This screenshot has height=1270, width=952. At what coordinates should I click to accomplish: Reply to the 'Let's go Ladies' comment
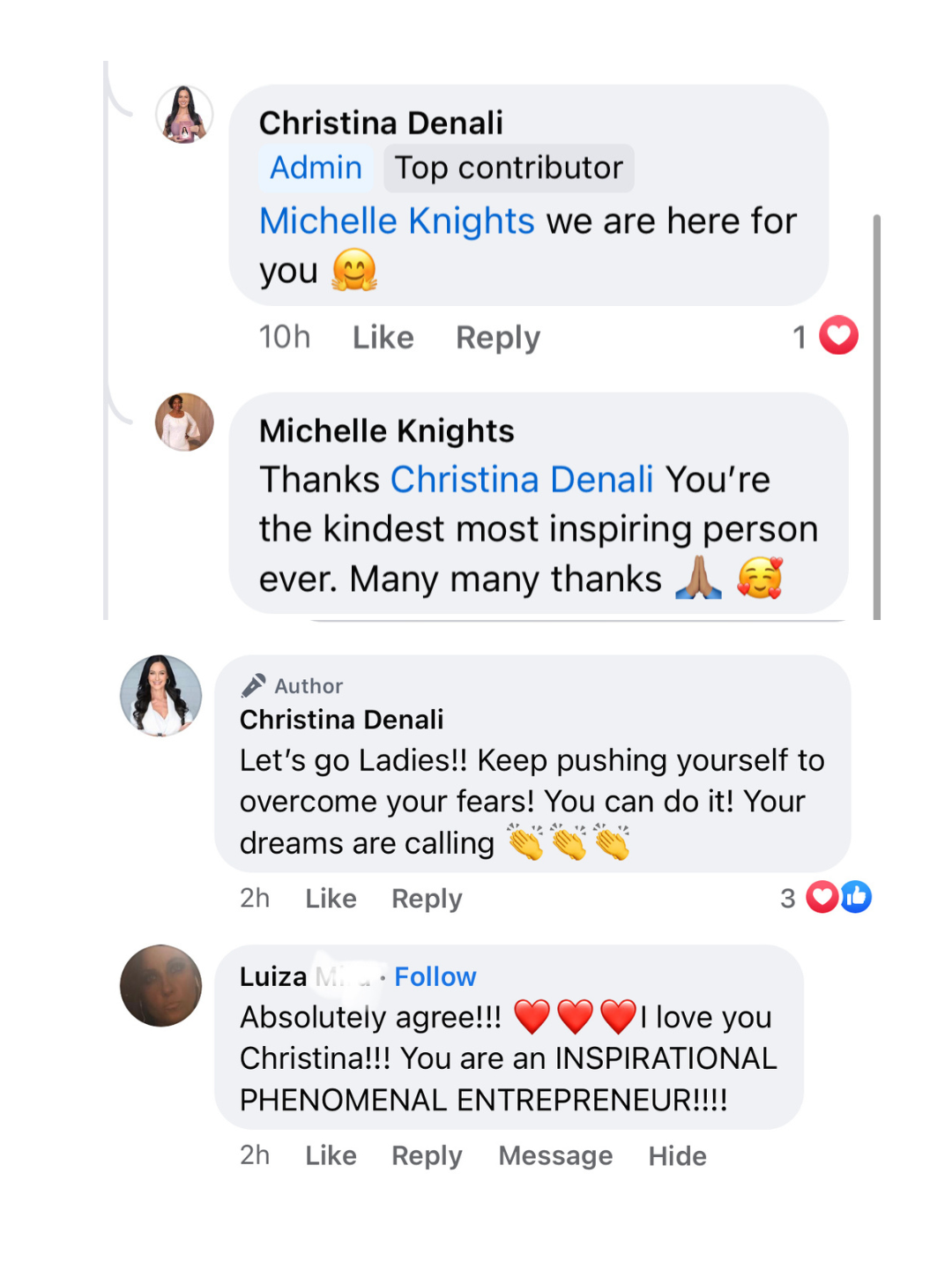pyautogui.click(x=427, y=898)
